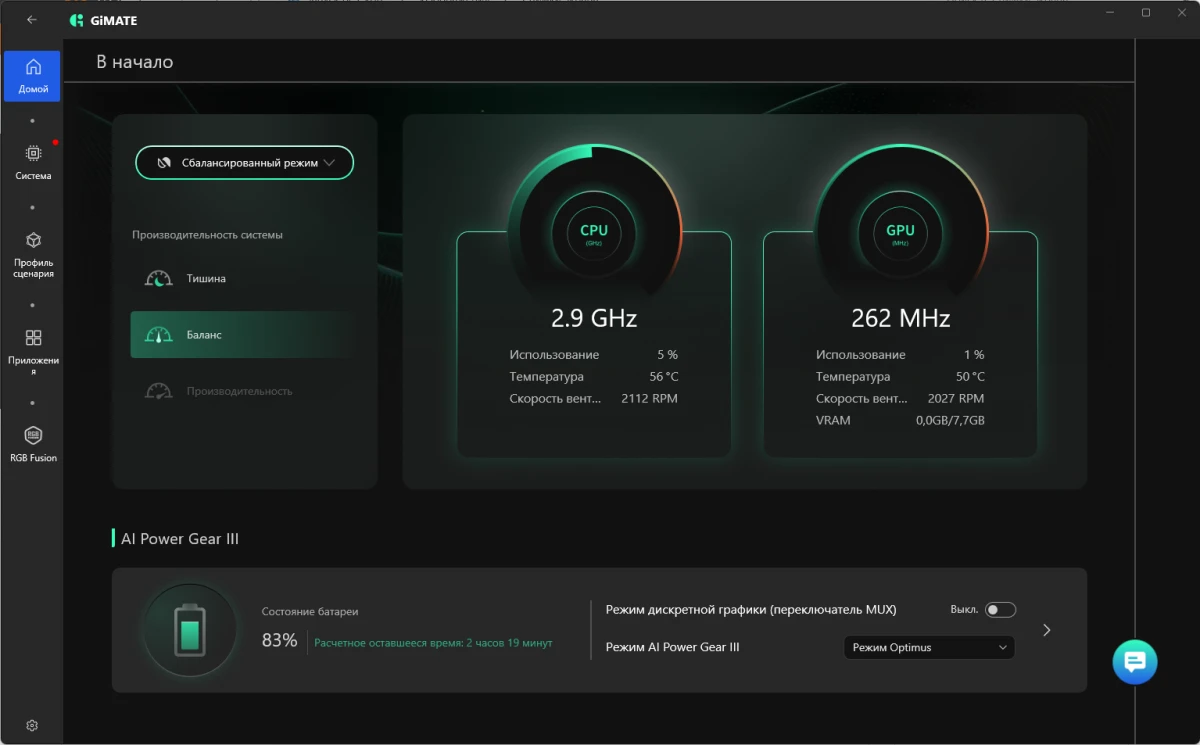Click GPU fan speed 2027 RPM
1200x745 pixels.
955,399
